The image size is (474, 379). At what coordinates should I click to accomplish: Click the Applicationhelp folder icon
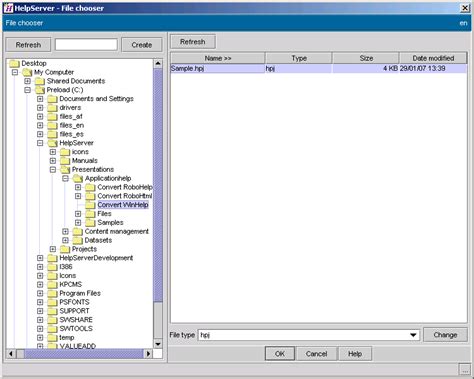tap(78, 178)
